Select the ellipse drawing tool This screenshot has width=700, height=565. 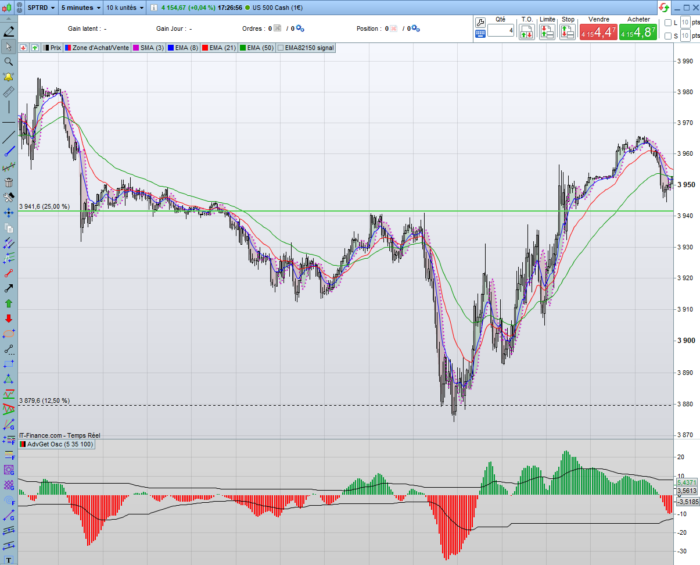pos(8,334)
